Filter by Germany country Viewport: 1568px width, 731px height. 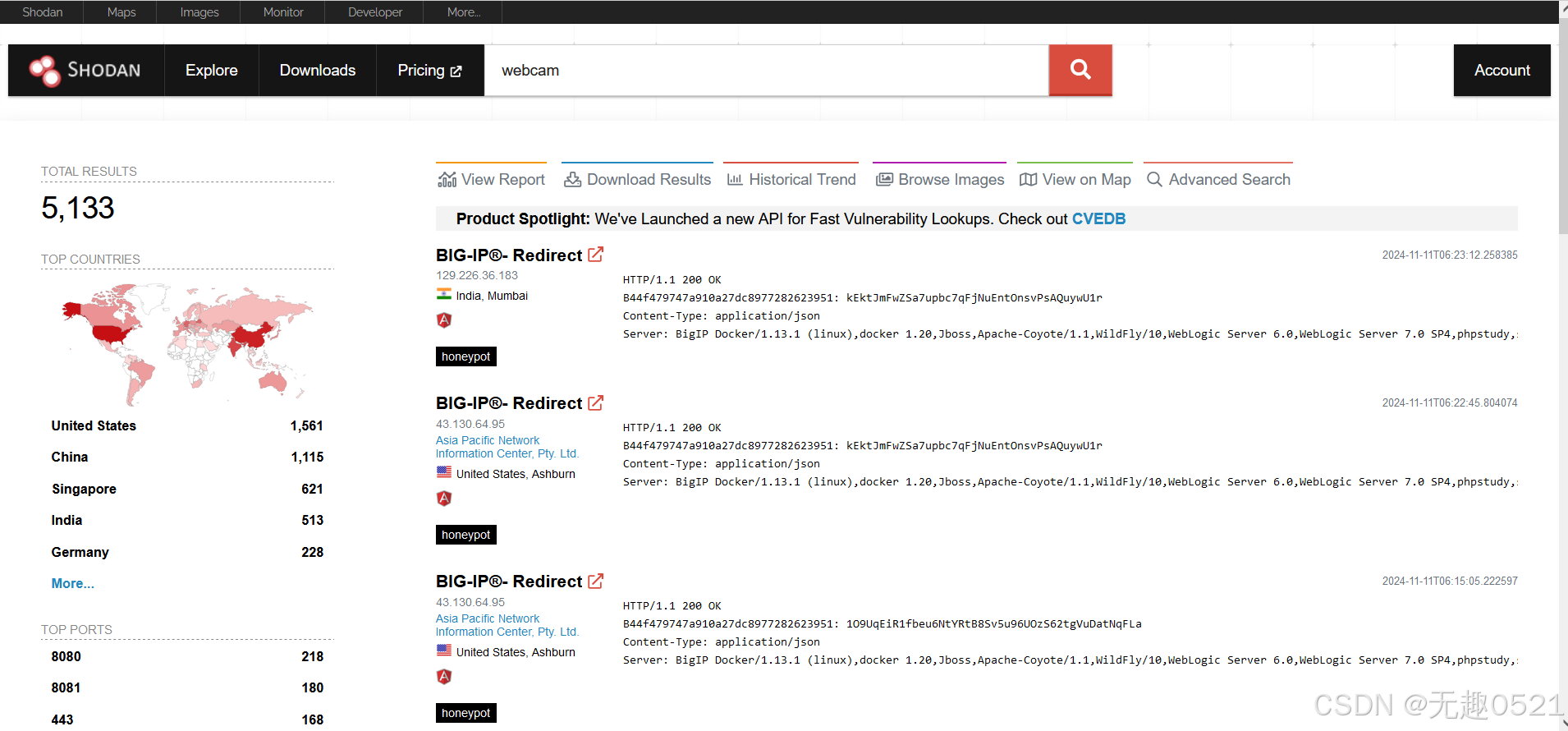pyautogui.click(x=187, y=552)
